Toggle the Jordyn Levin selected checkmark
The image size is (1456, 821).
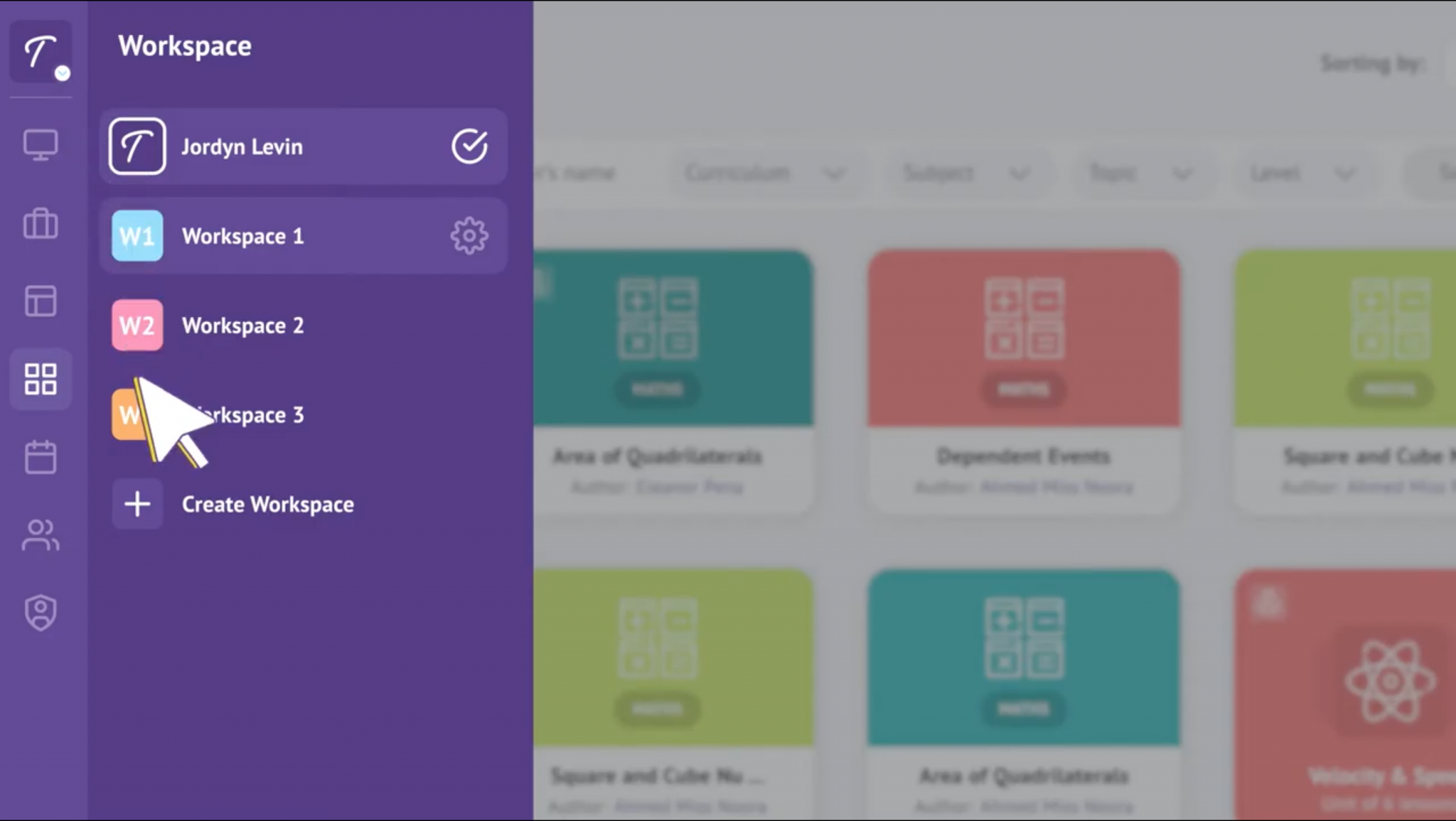point(469,146)
